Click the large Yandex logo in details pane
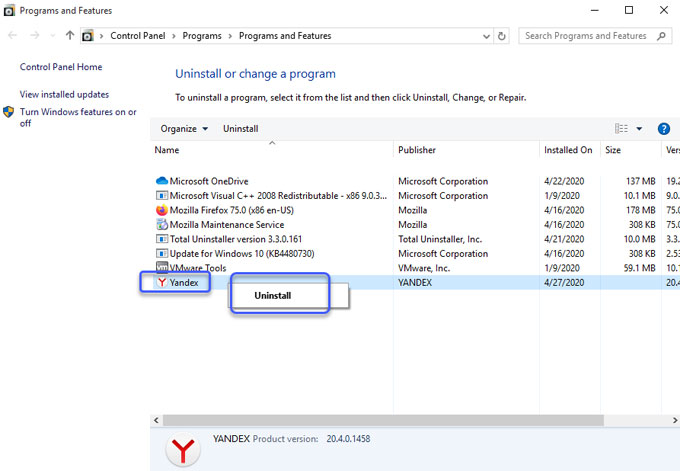680x471 pixels. pos(183,450)
